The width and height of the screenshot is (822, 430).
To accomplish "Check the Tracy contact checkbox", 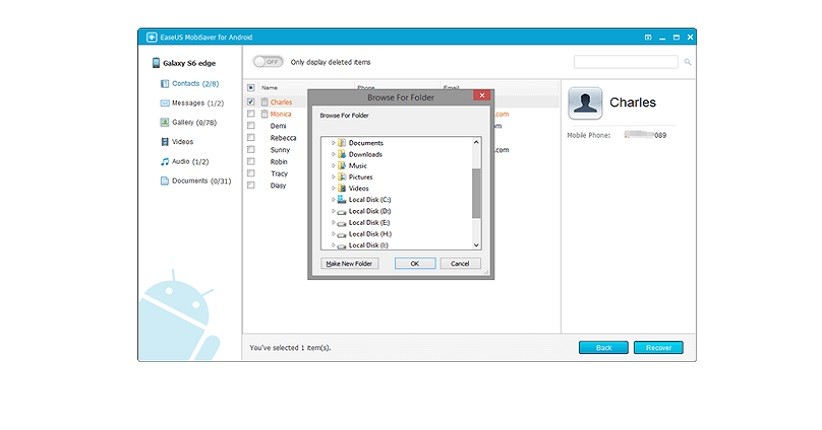I will [x=251, y=173].
